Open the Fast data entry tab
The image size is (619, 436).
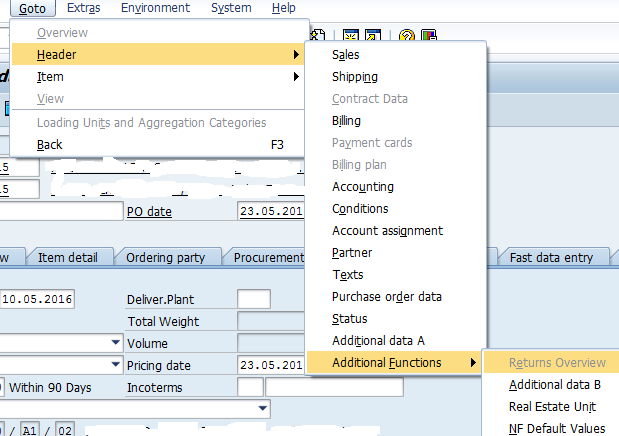coord(550,258)
